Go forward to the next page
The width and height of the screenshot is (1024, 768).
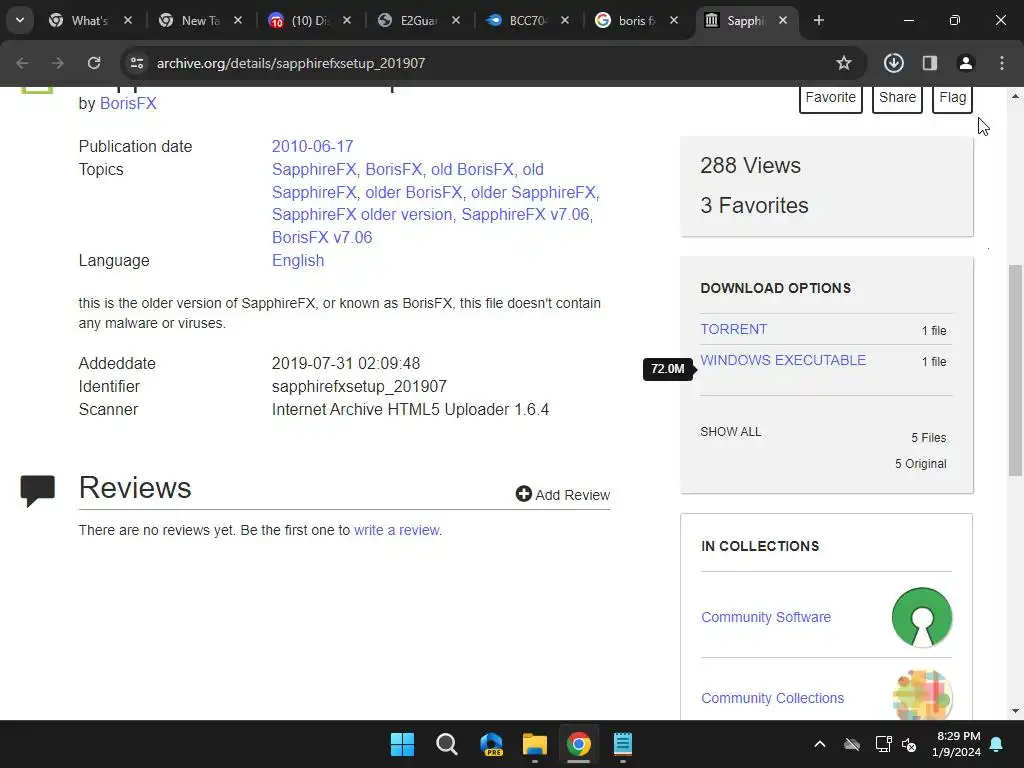pos(58,63)
